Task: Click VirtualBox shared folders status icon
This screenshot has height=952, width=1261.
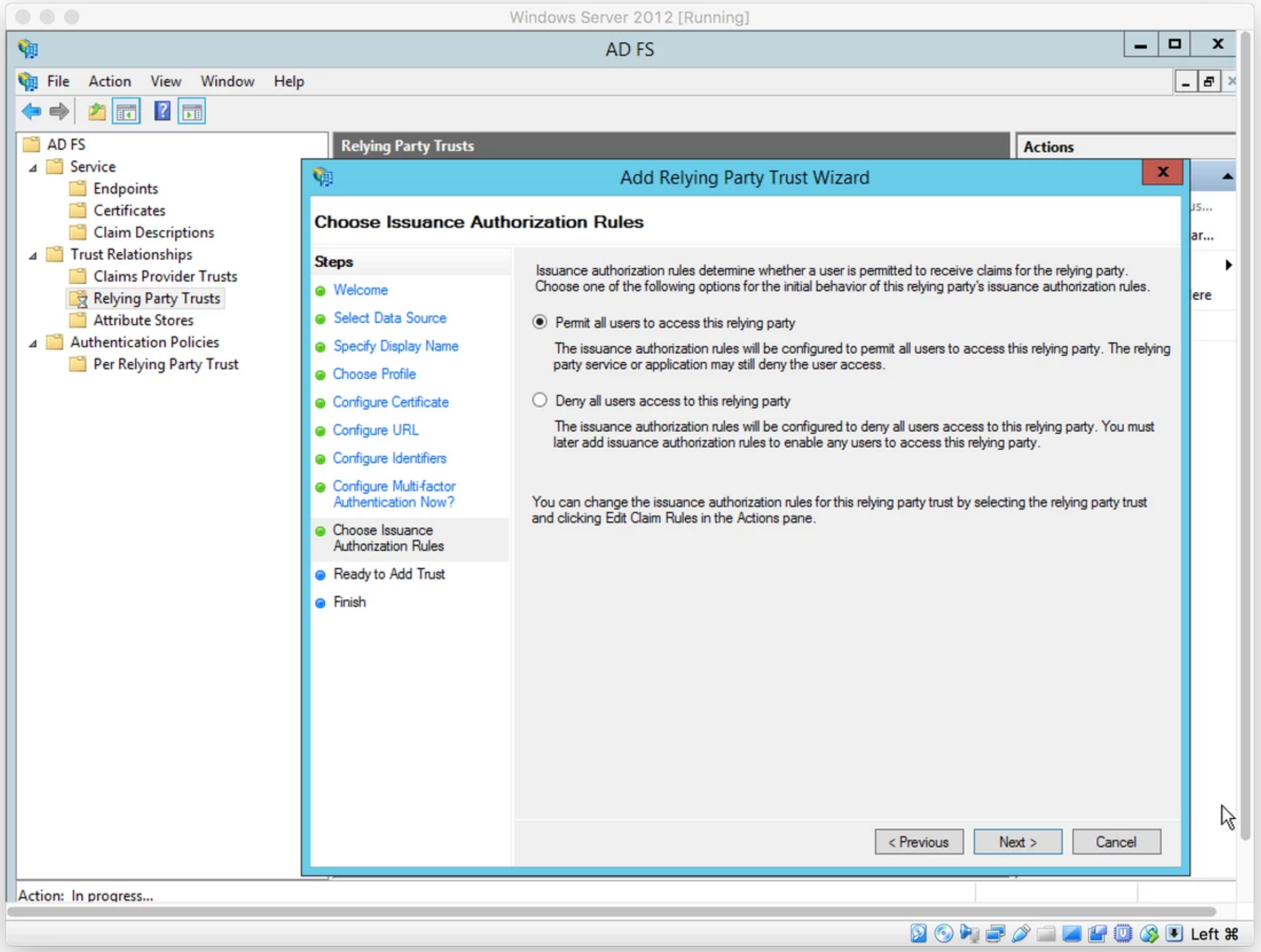Action: pos(1046,933)
